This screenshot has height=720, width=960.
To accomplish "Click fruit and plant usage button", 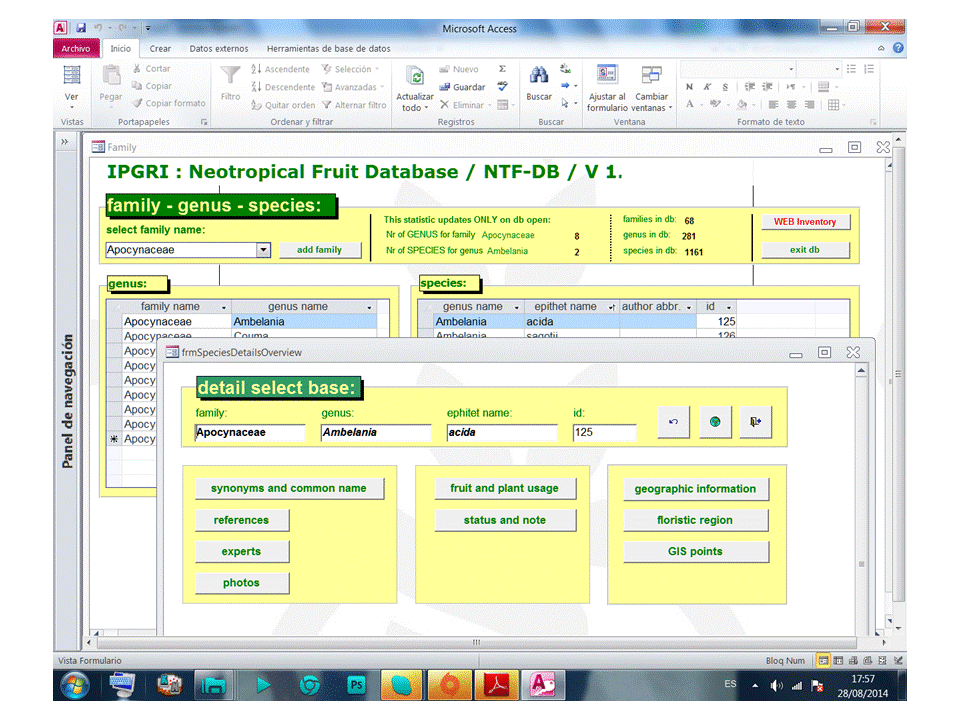I will tap(504, 489).
